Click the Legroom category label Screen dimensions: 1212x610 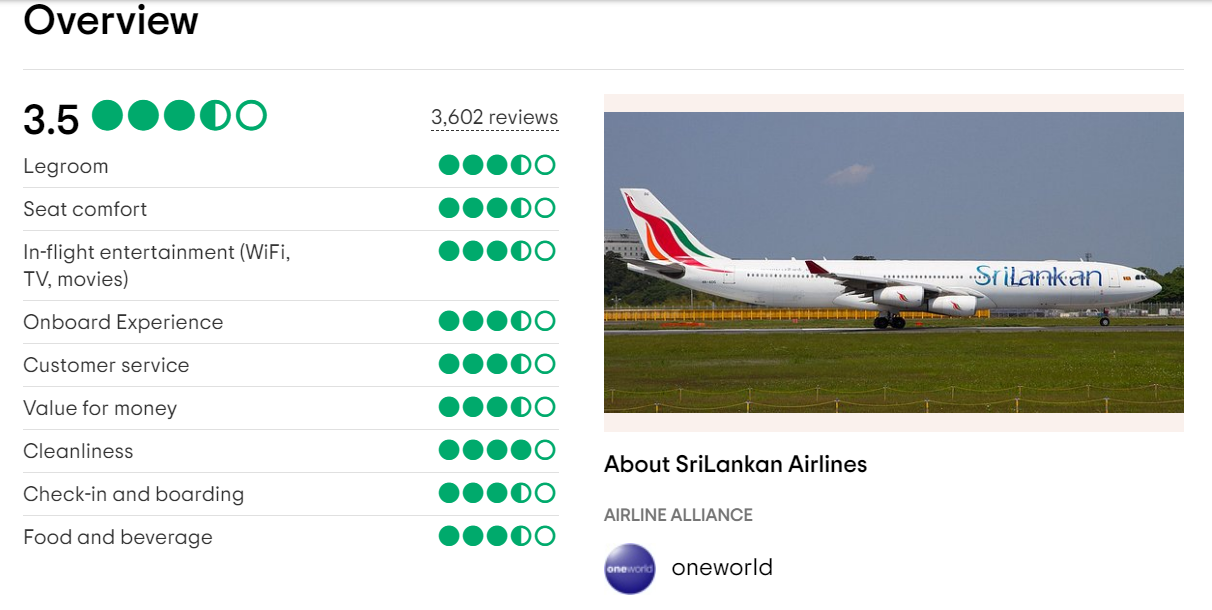click(66, 166)
